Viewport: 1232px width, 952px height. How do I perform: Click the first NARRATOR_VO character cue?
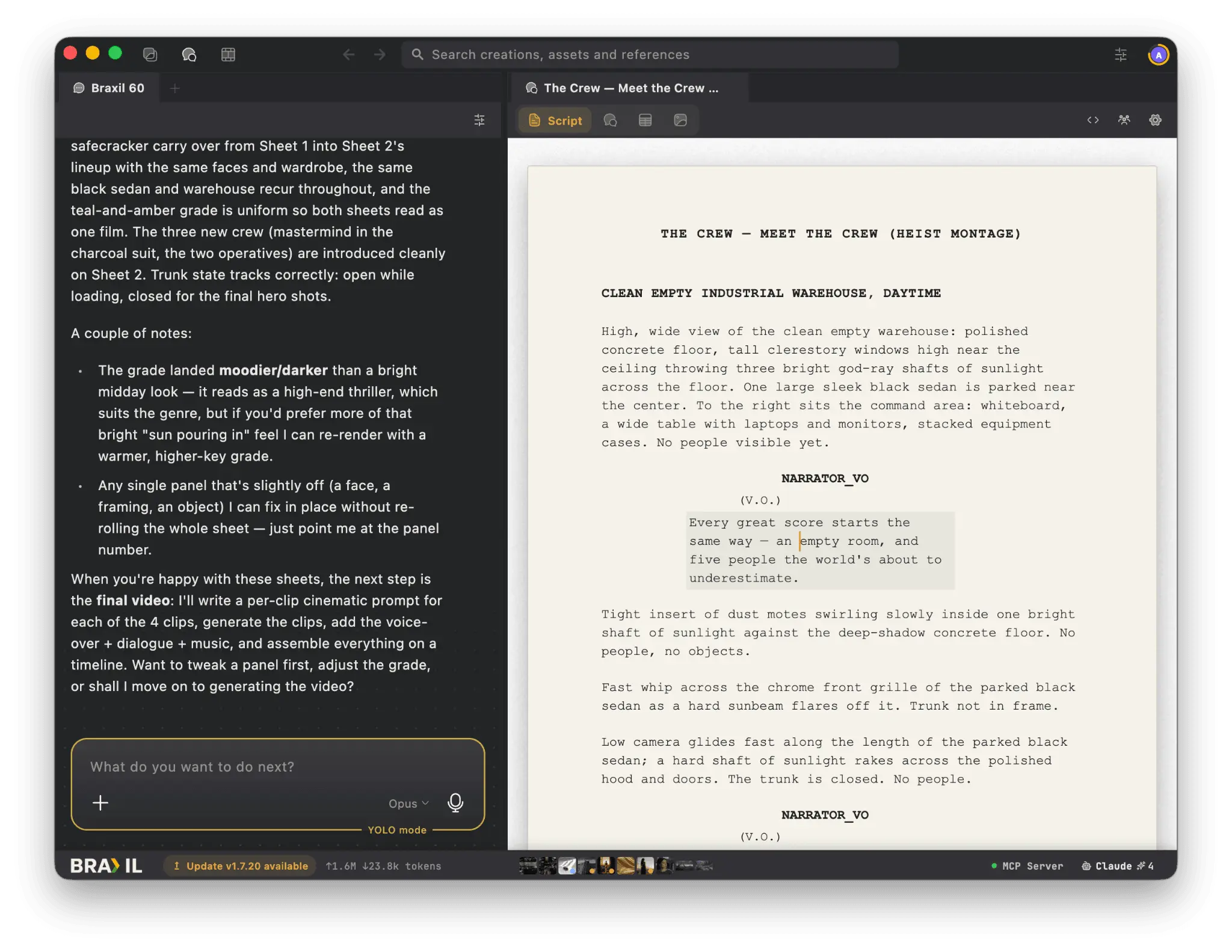(825, 479)
